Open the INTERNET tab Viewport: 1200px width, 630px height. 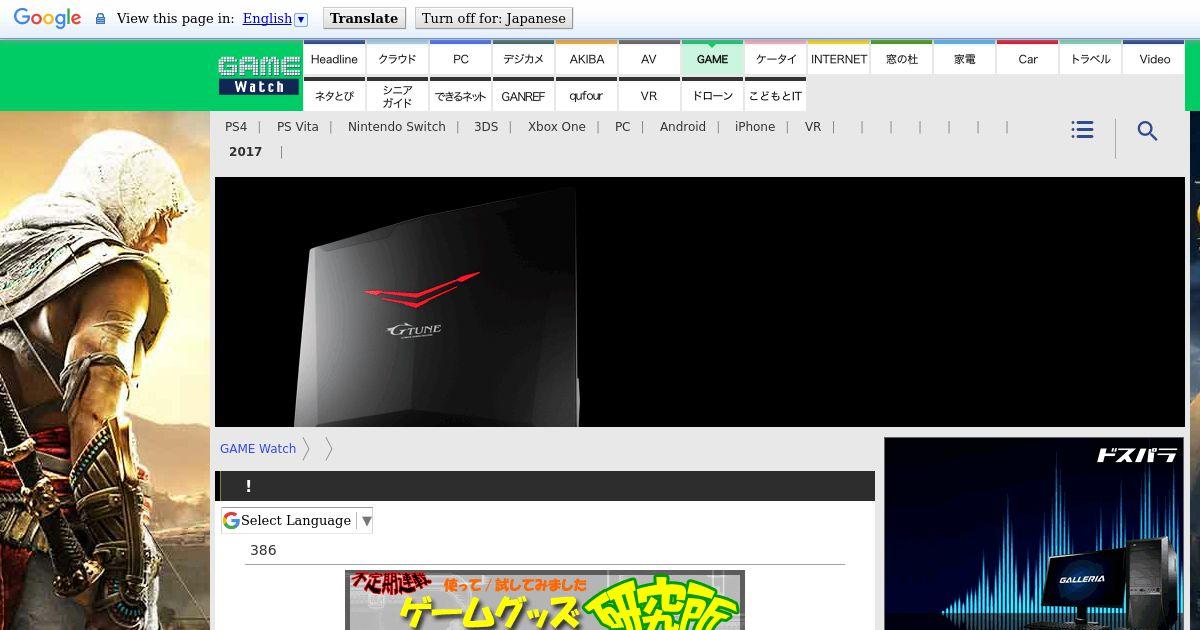click(838, 58)
